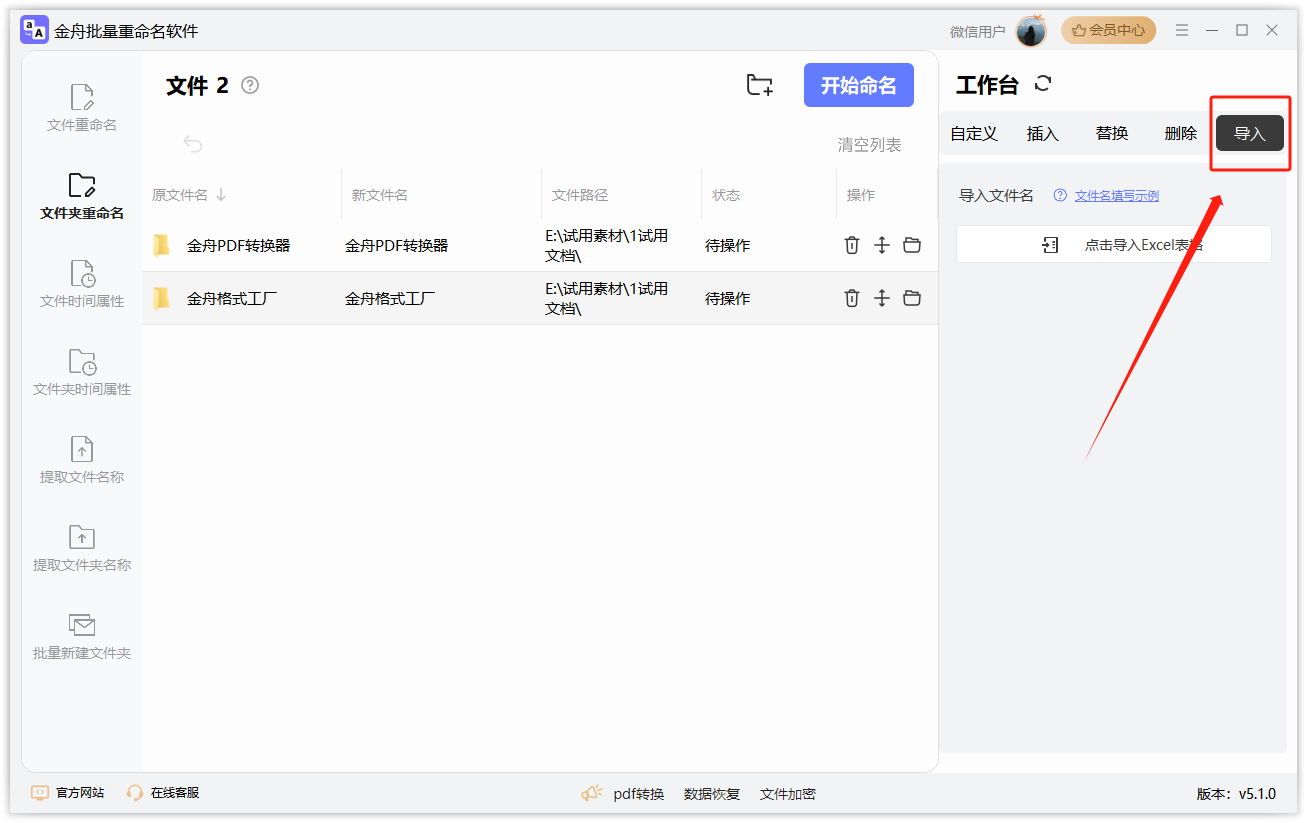Open 提取文件名称 sidebar item
This screenshot has height=823, width=1307.
(x=82, y=460)
